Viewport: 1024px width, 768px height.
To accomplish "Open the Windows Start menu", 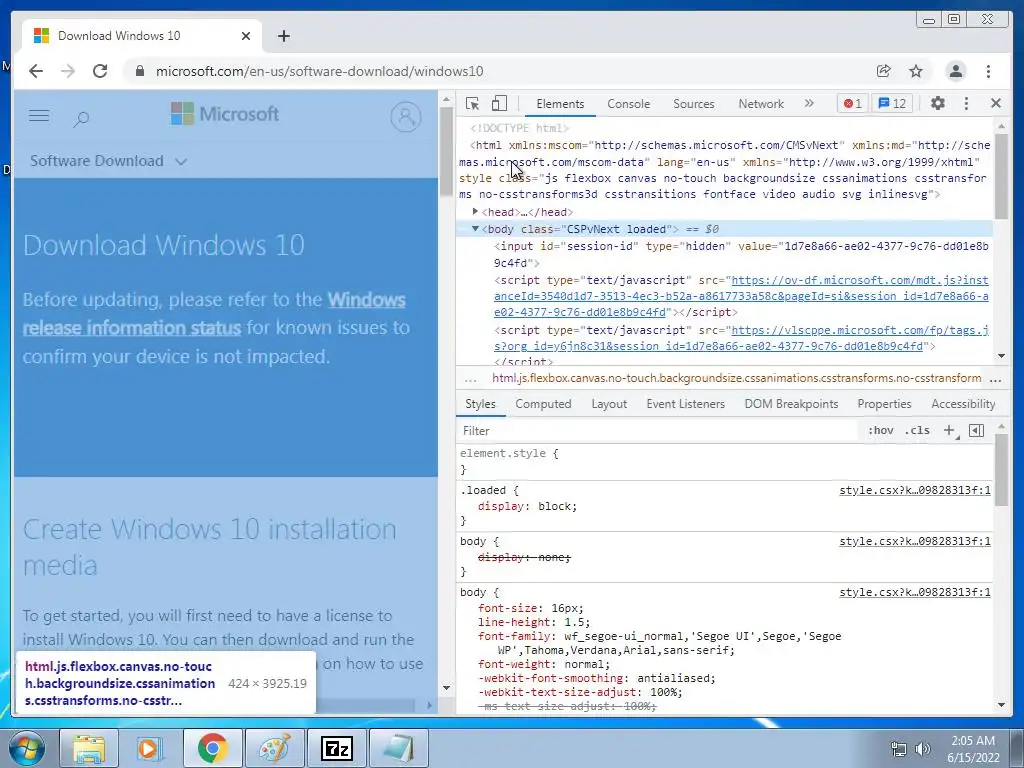I will 27,748.
